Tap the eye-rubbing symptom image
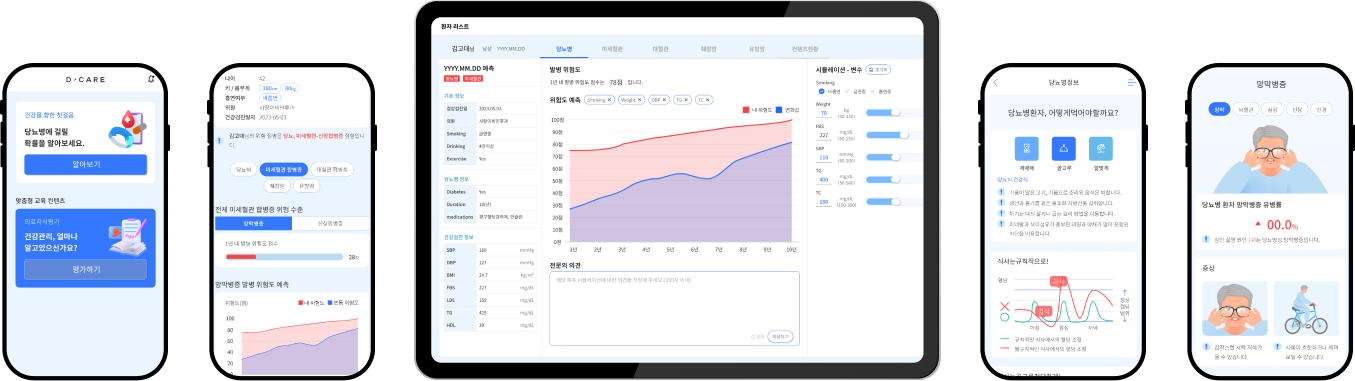This screenshot has height=381, width=1355. coord(1234,310)
